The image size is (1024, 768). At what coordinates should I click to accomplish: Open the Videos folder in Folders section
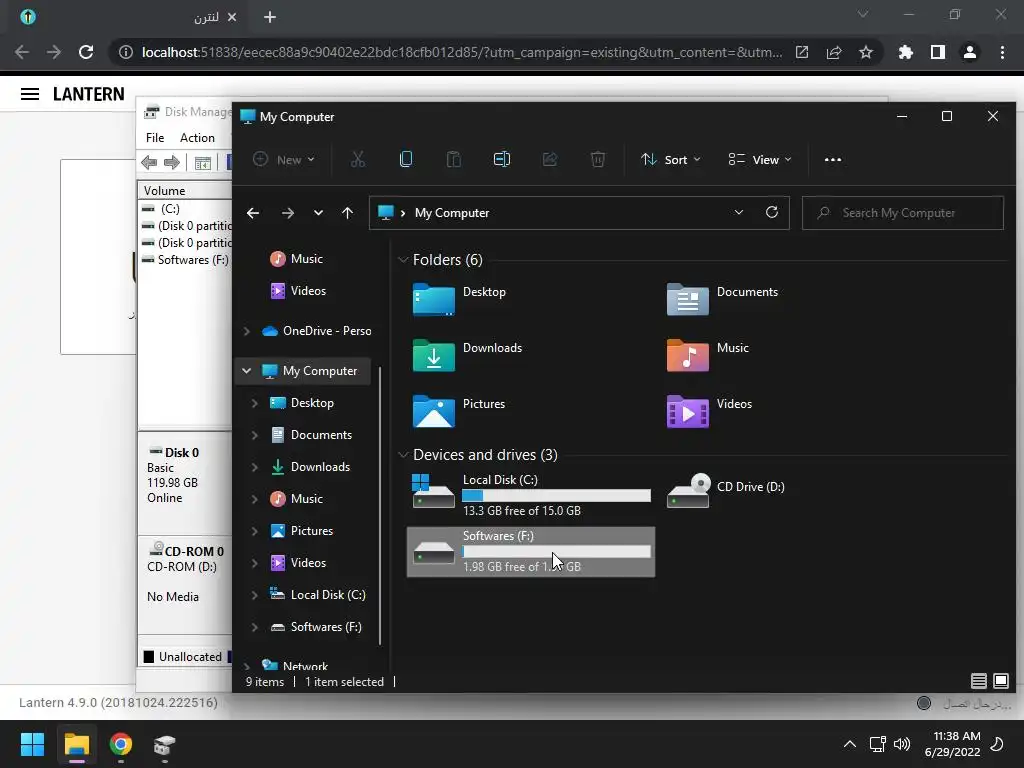[x=687, y=411]
